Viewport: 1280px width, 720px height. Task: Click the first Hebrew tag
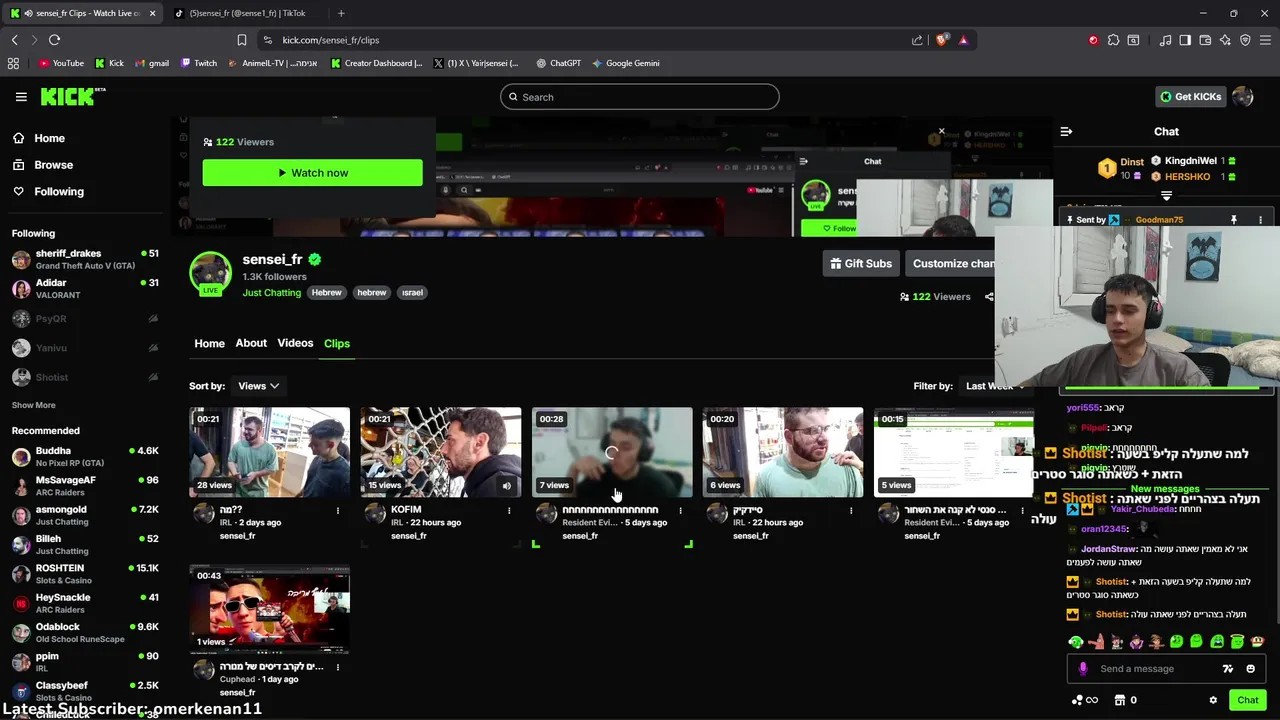coord(326,293)
